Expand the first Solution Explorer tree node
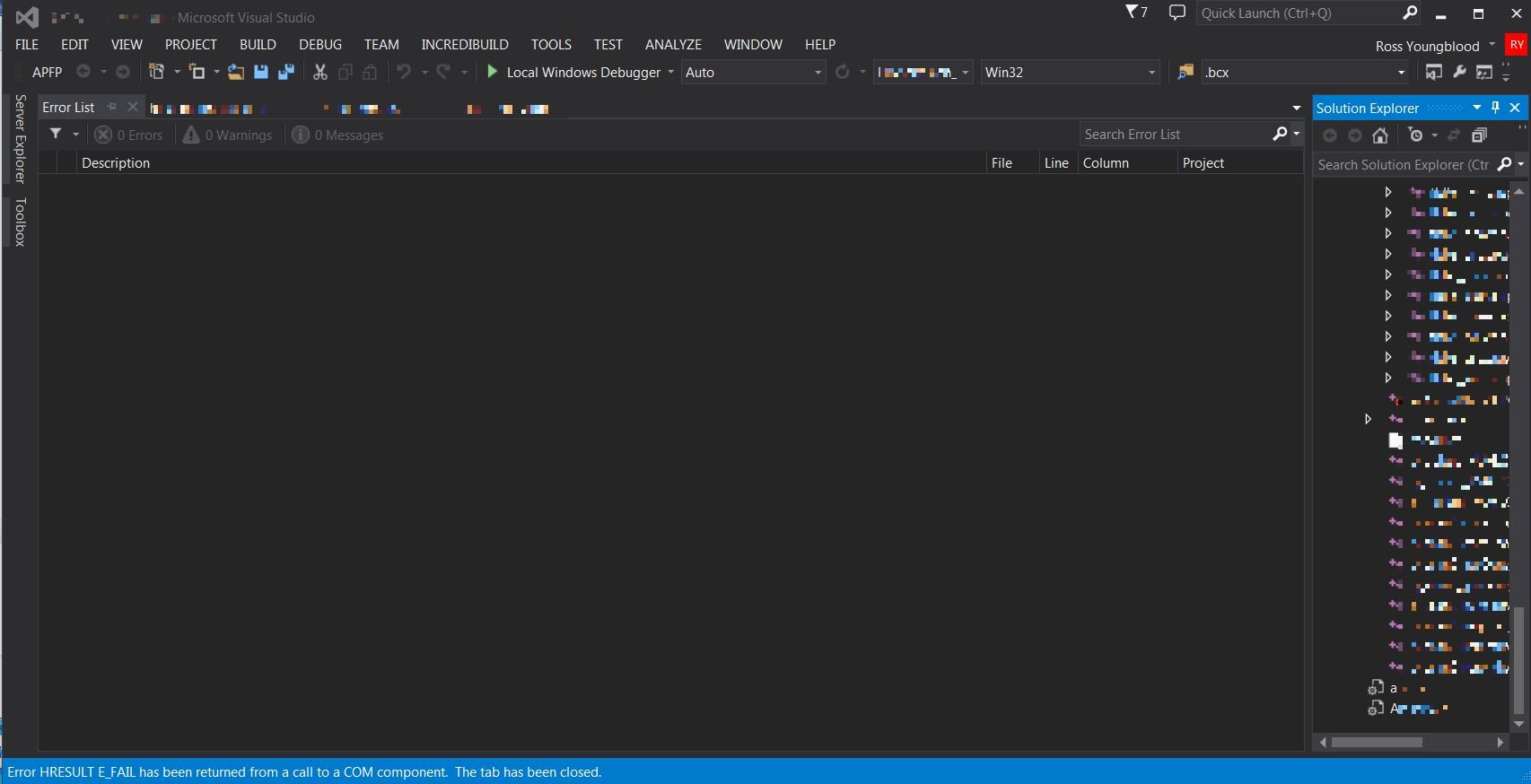The image size is (1531, 784). click(1387, 192)
